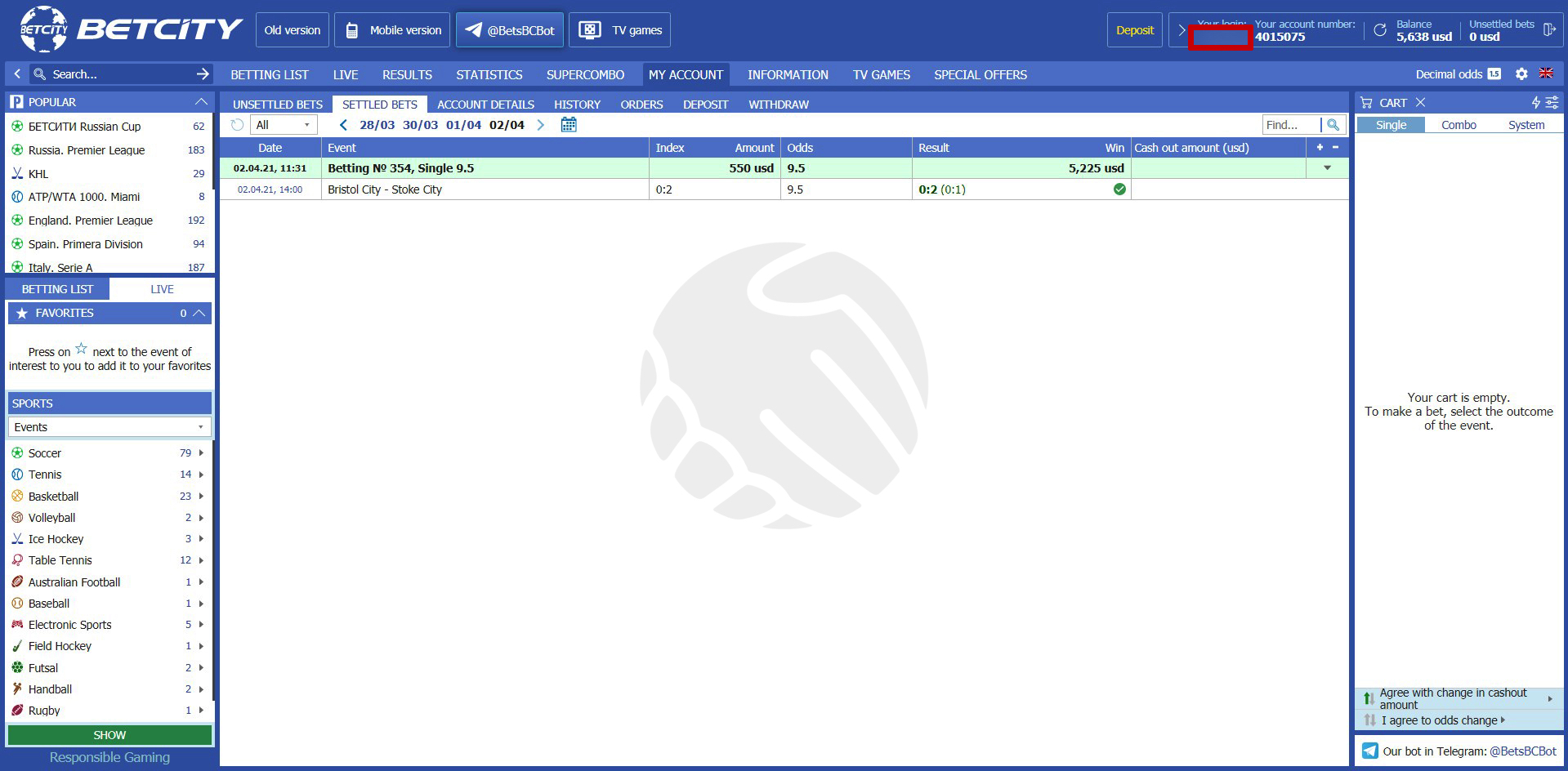Switch sidebar to Live tab

click(162, 288)
